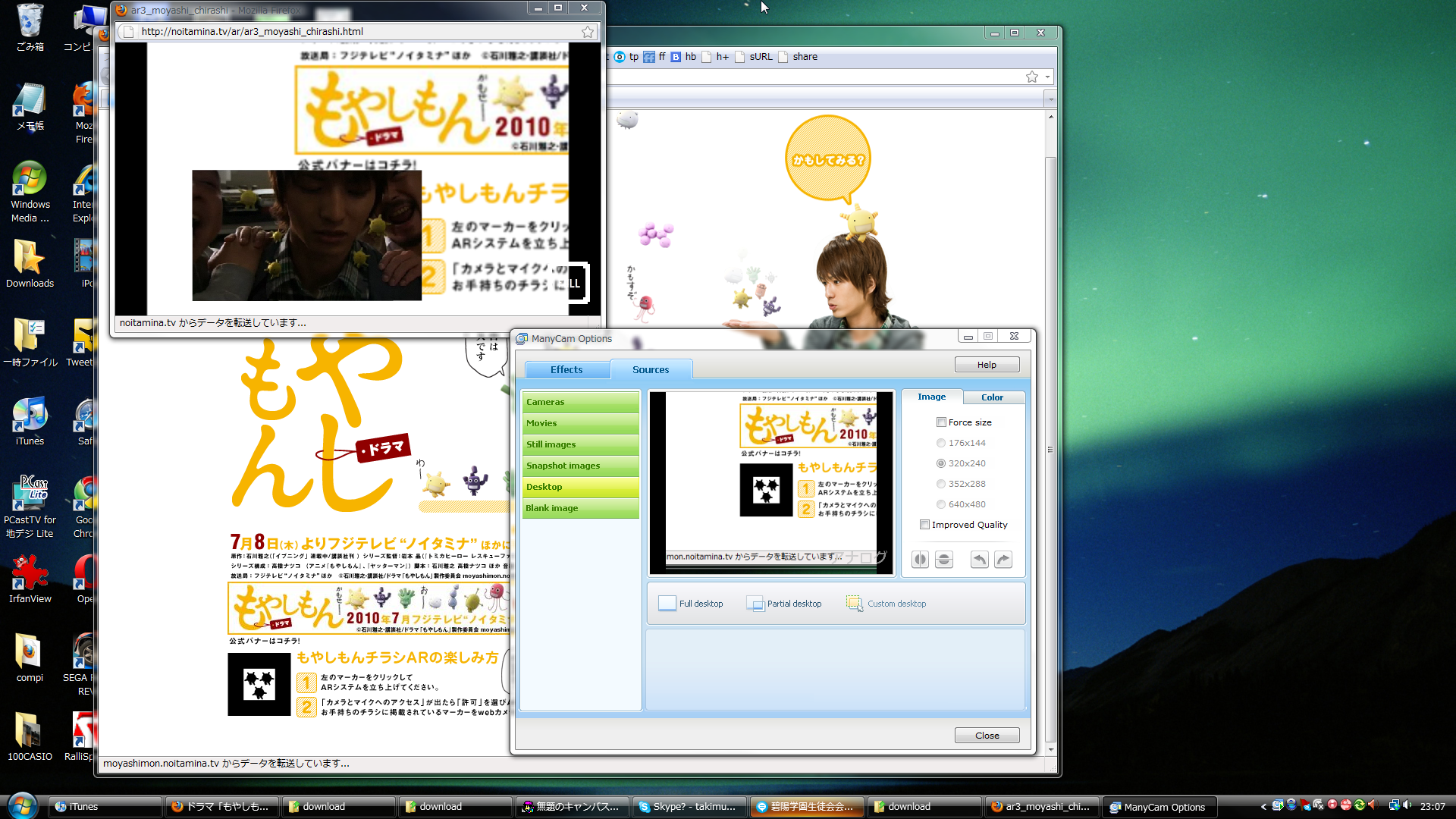Screen dimensions: 1456x819
Task: Open the Notepad (メモ帳) desktop shortcut
Action: (30, 107)
